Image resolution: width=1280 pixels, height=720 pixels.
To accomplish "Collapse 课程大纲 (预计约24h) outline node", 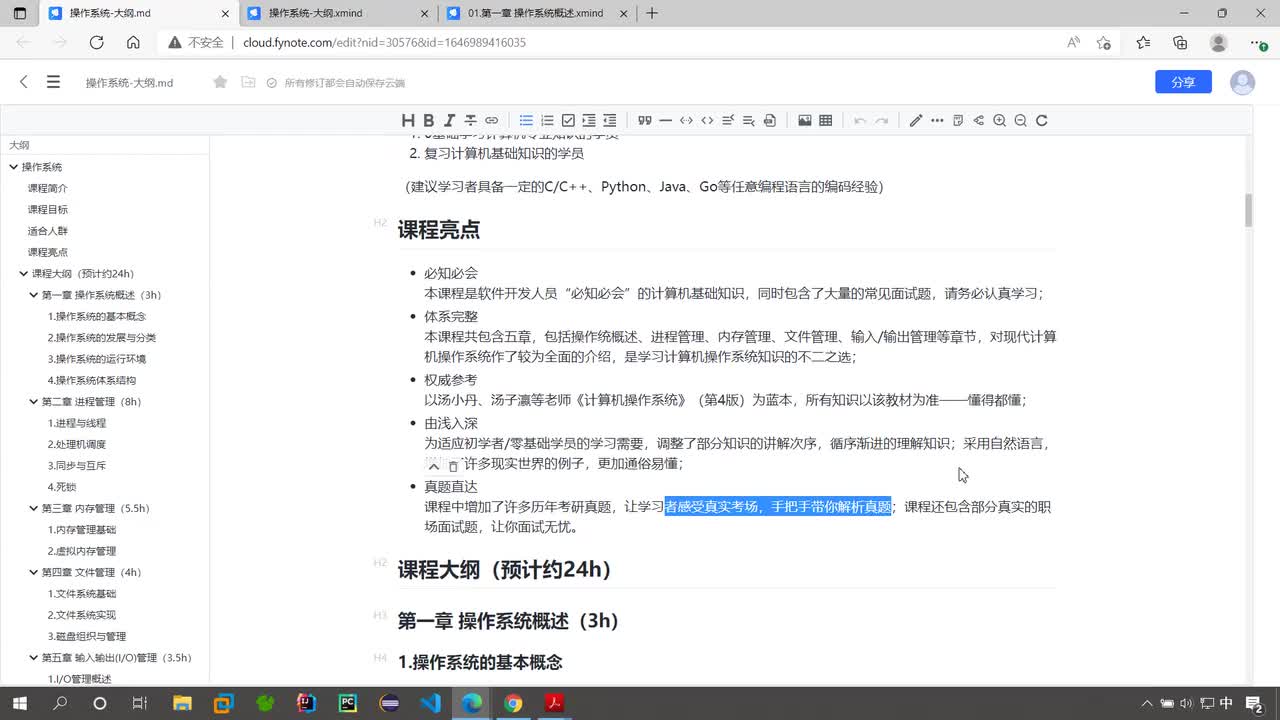I will (x=24, y=273).
